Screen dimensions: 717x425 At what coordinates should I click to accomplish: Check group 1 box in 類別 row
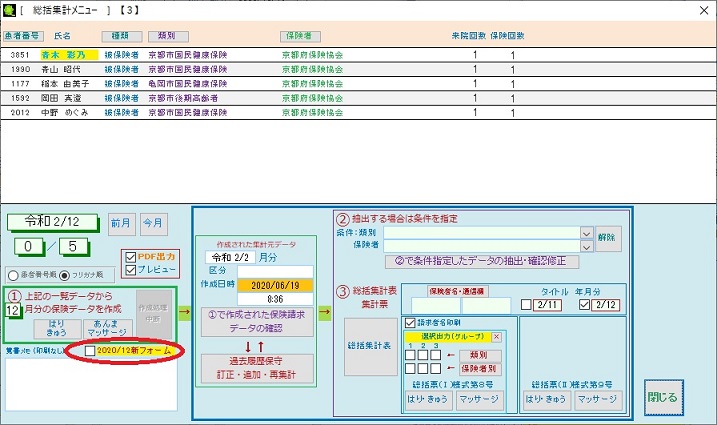[410, 355]
